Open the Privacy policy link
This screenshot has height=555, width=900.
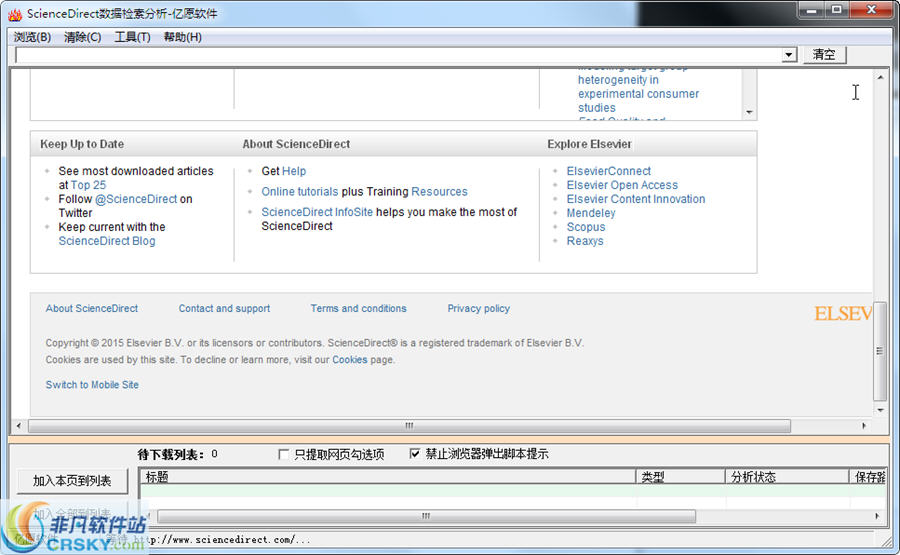tap(479, 308)
